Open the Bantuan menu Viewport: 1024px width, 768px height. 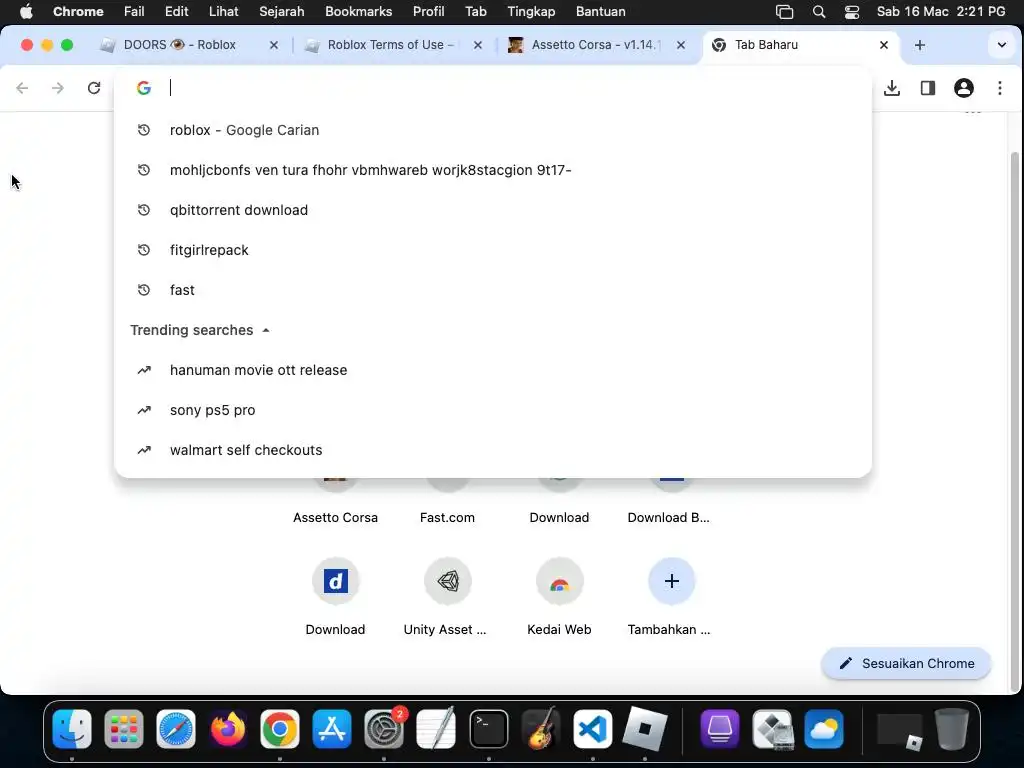pos(600,11)
